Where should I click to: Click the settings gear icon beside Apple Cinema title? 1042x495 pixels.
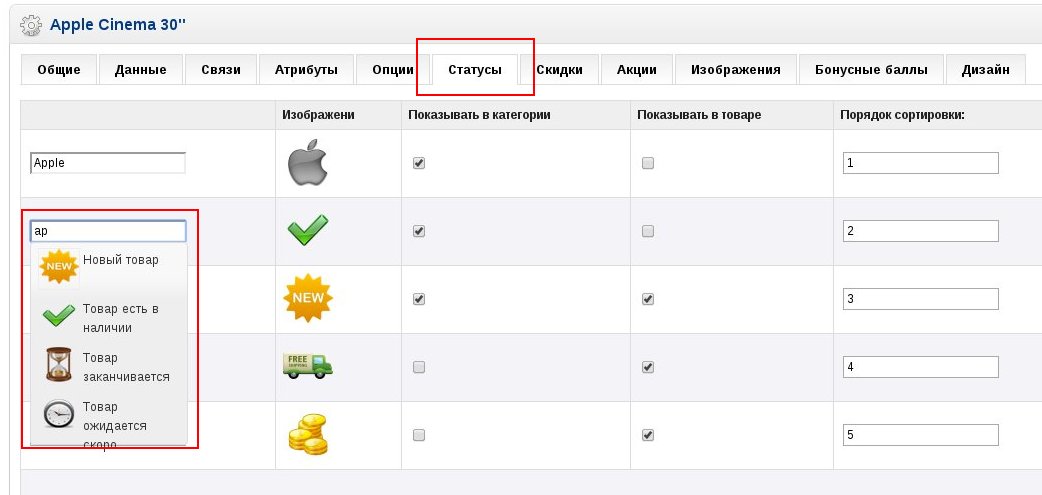(x=31, y=26)
